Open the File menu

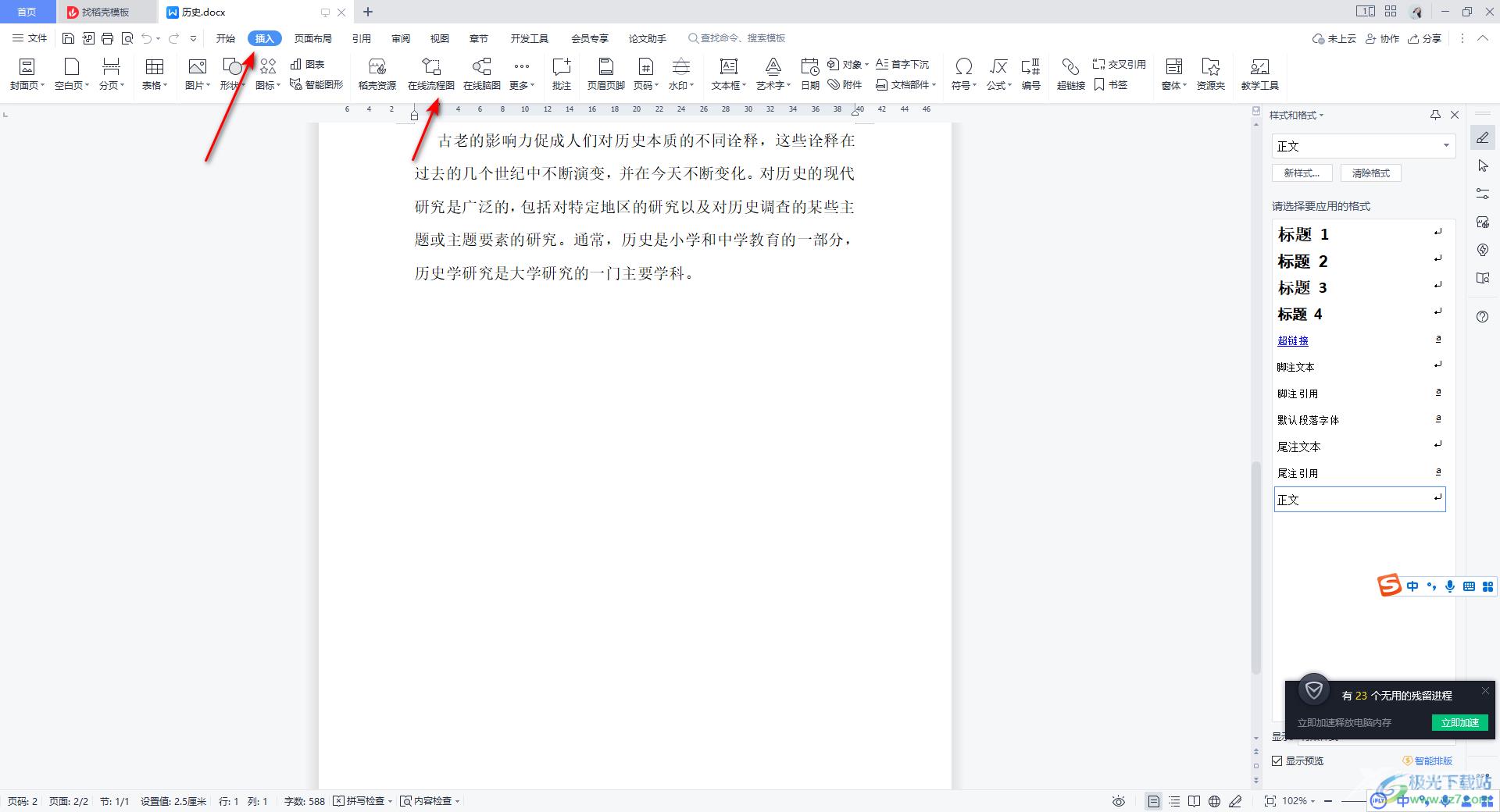pyautogui.click(x=30, y=38)
